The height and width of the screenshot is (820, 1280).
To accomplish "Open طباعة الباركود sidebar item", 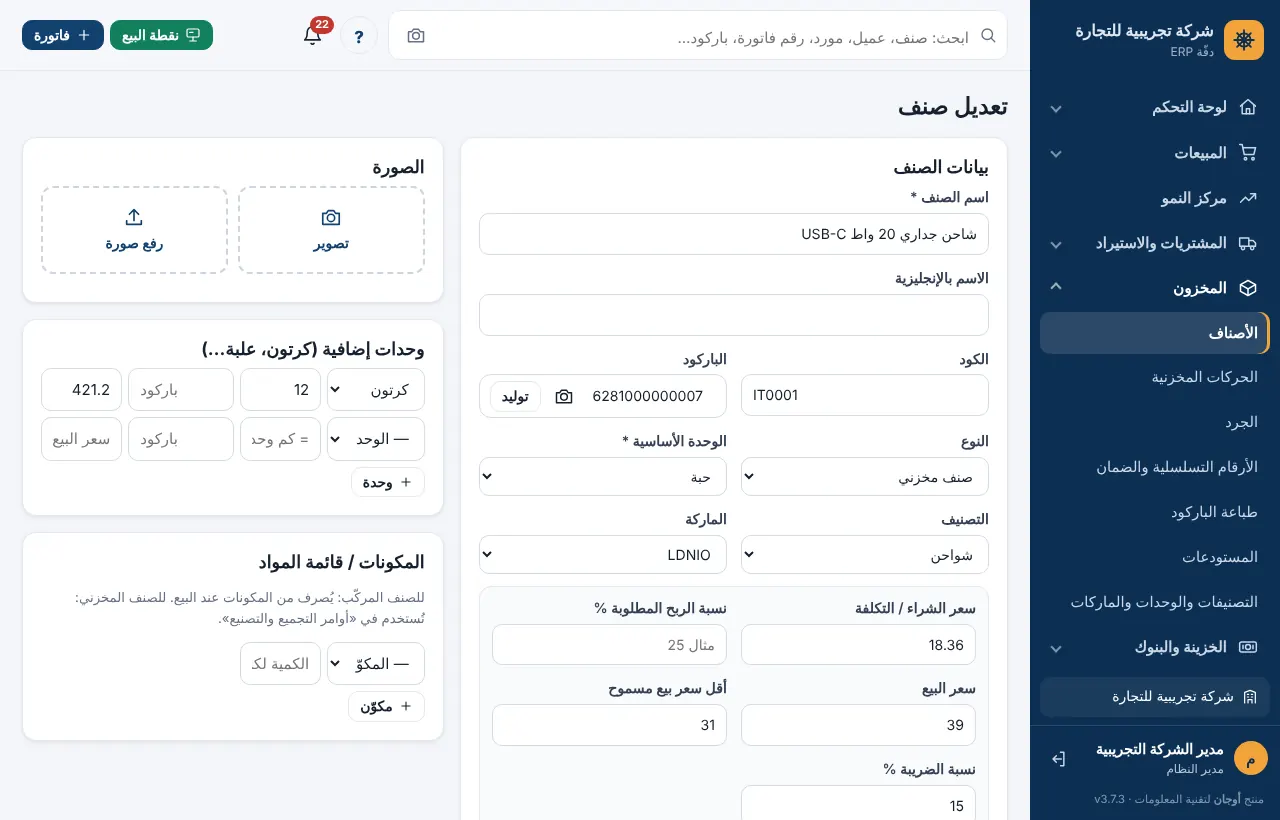I will click(x=1155, y=512).
